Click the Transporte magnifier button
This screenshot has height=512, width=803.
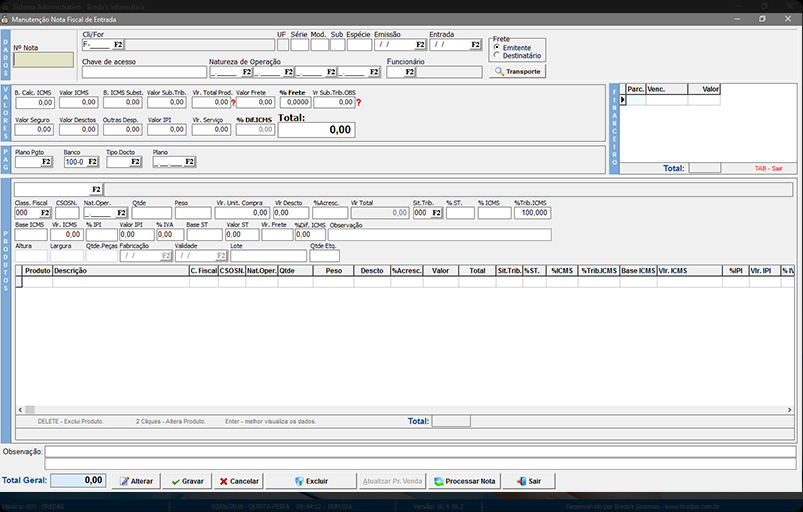point(518,72)
